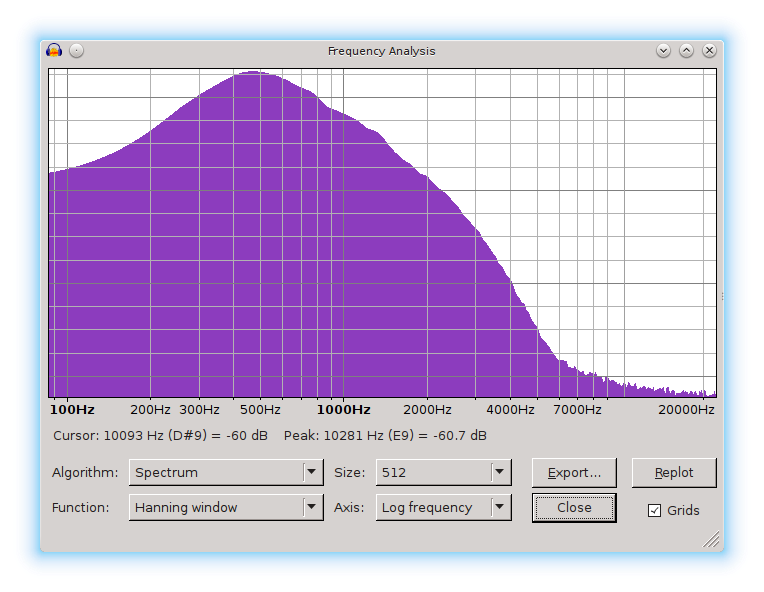Image resolution: width=764 pixels, height=592 pixels.
Task: Click the 200Hz axis label
Action: point(150,410)
